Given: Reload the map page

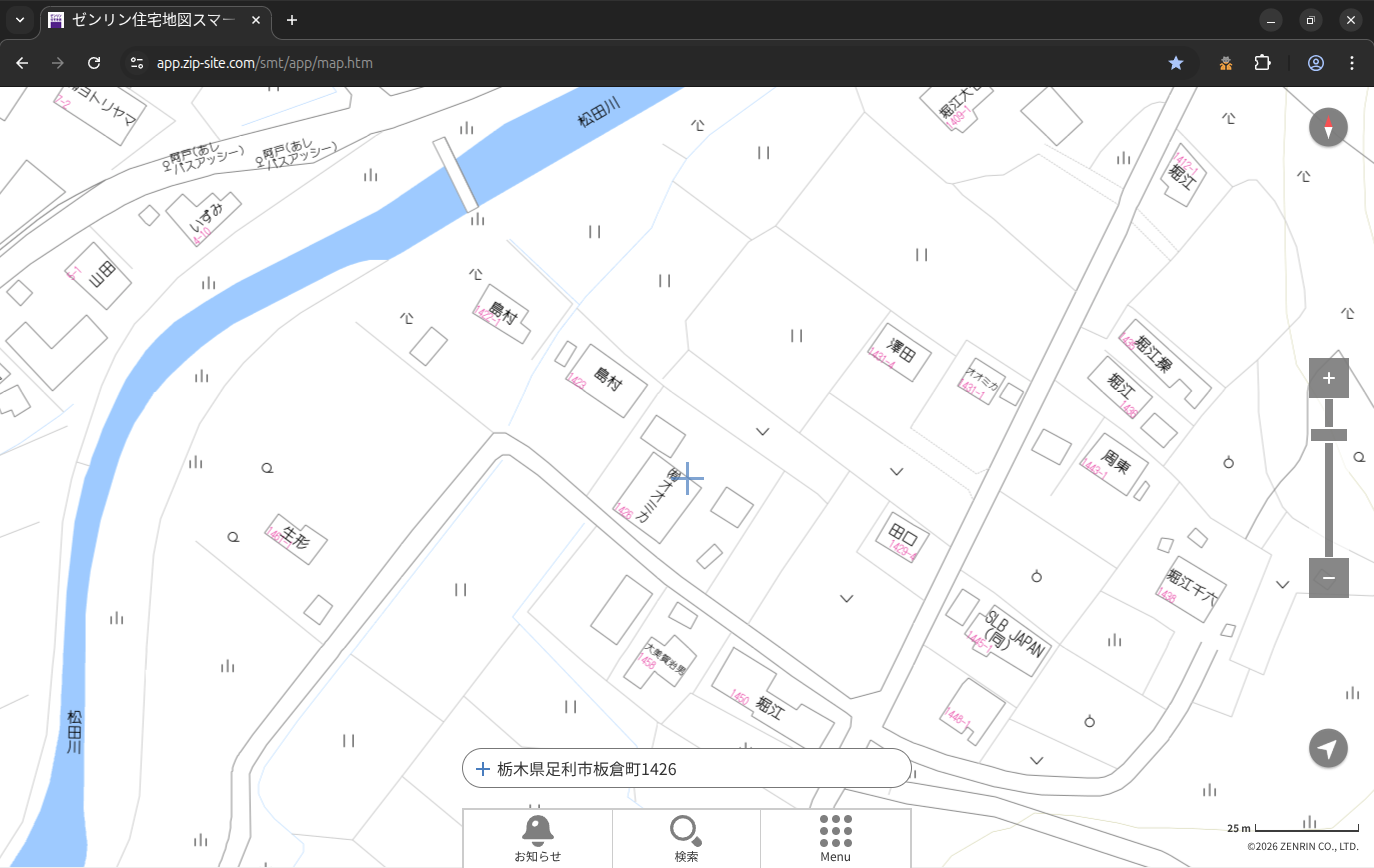Looking at the screenshot, I should [94, 63].
